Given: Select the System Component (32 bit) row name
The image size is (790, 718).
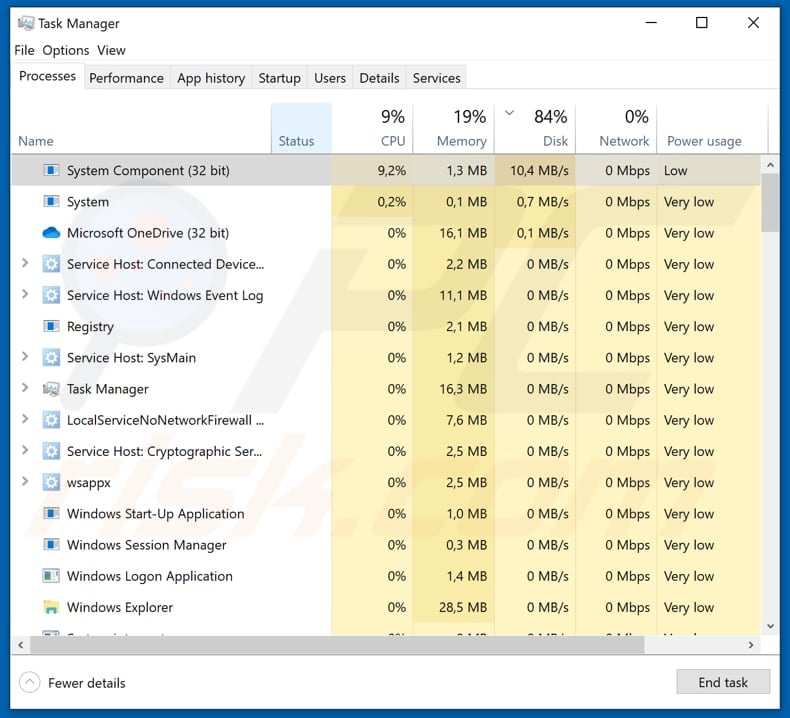Looking at the screenshot, I should pyautogui.click(x=148, y=171).
